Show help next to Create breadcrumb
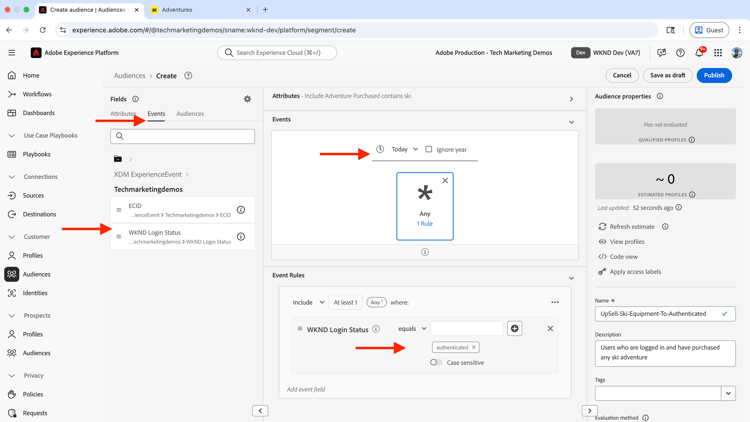 [x=188, y=76]
